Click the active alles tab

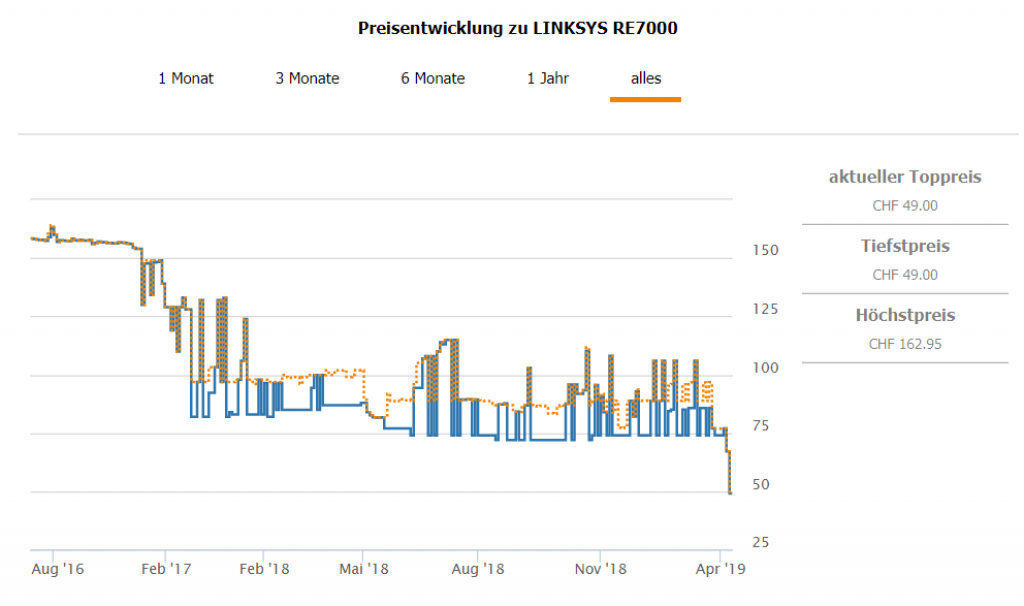(646, 78)
